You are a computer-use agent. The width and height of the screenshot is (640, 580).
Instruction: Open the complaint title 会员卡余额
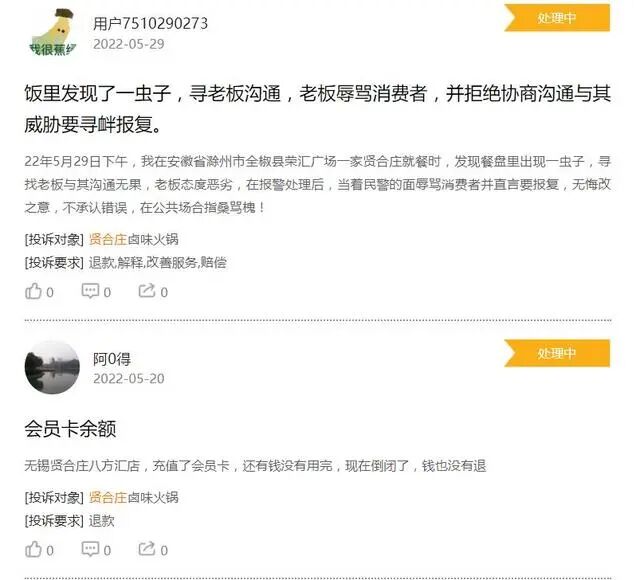[70, 429]
